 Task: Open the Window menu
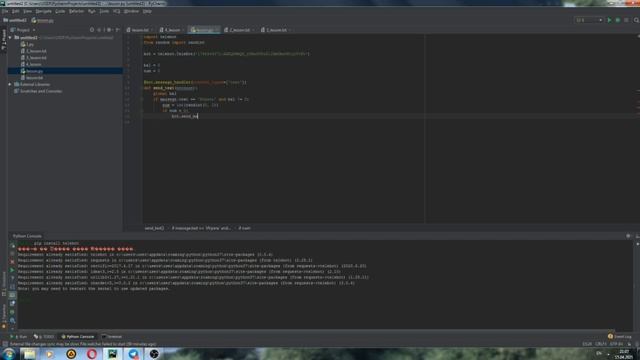131,11
